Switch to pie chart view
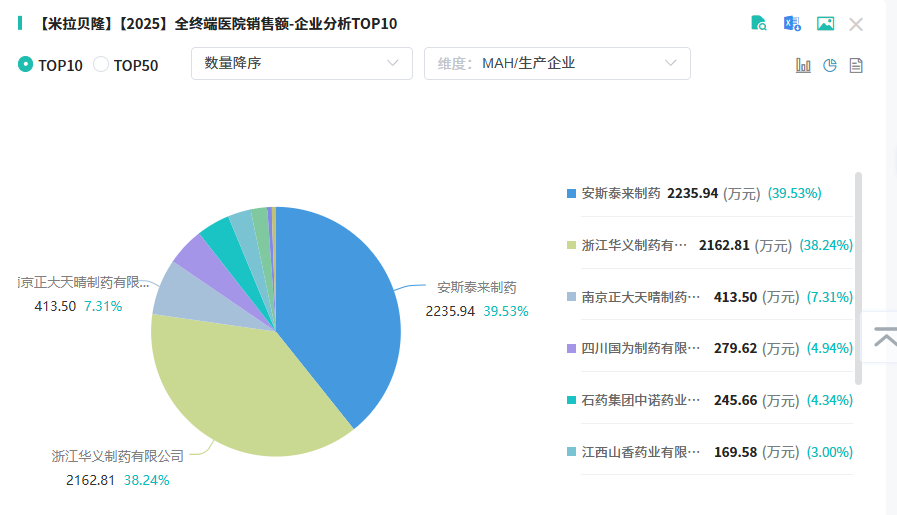 pyautogui.click(x=829, y=65)
